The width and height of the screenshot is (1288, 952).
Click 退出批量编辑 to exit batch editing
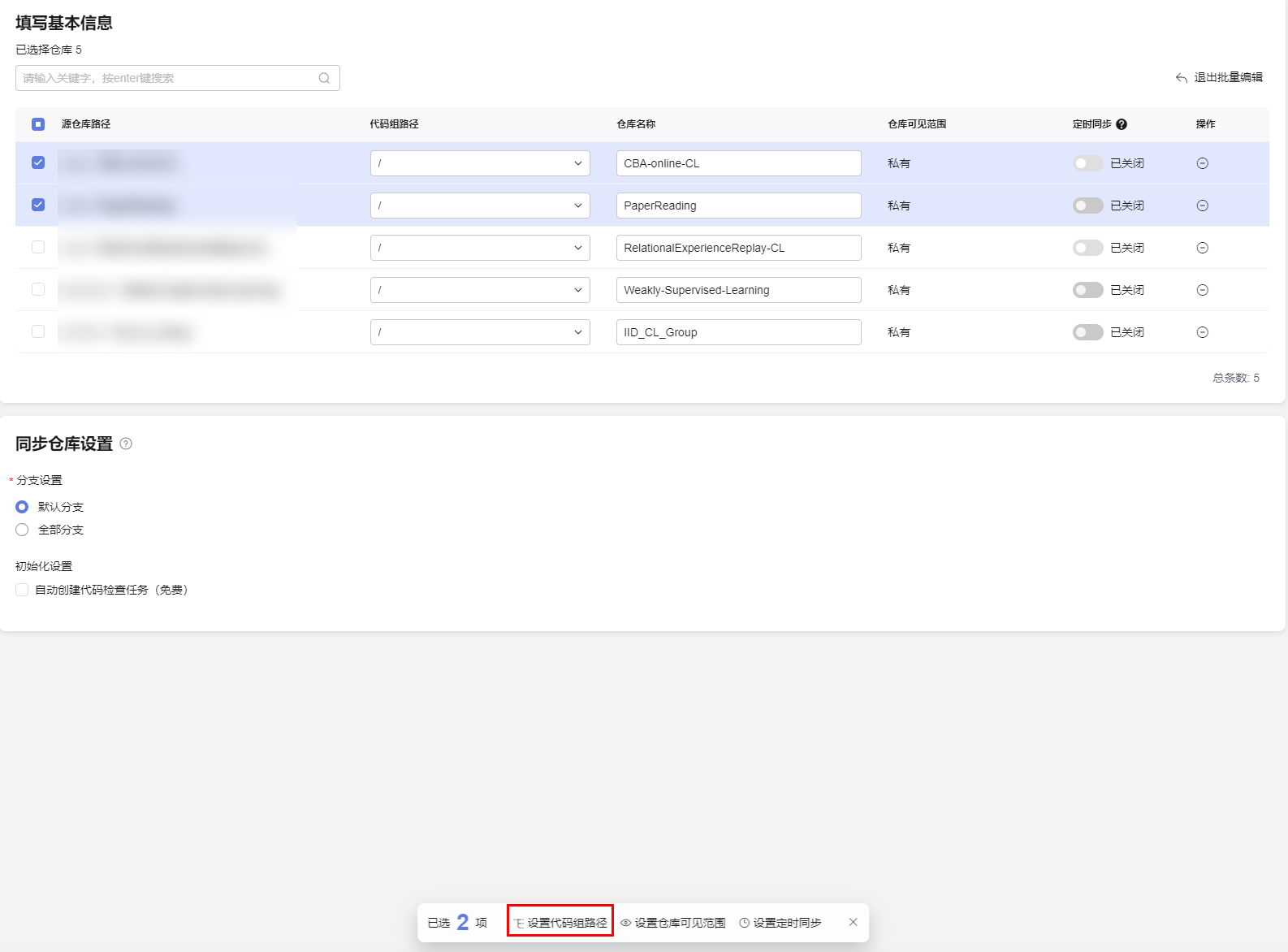[1219, 78]
